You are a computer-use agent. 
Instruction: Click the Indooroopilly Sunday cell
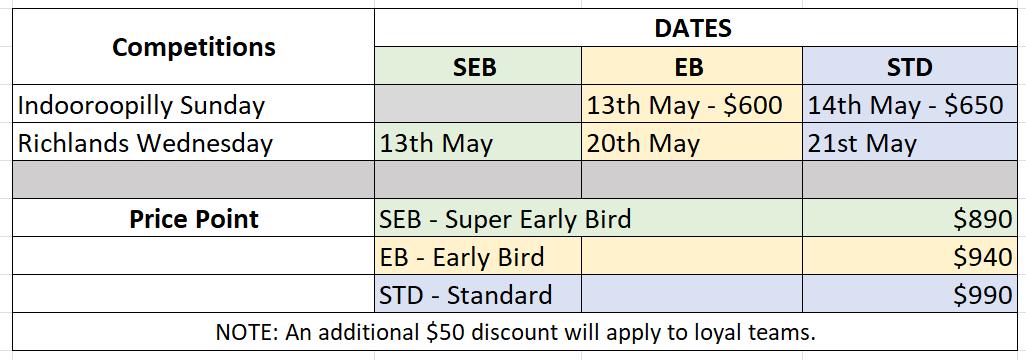(x=194, y=103)
